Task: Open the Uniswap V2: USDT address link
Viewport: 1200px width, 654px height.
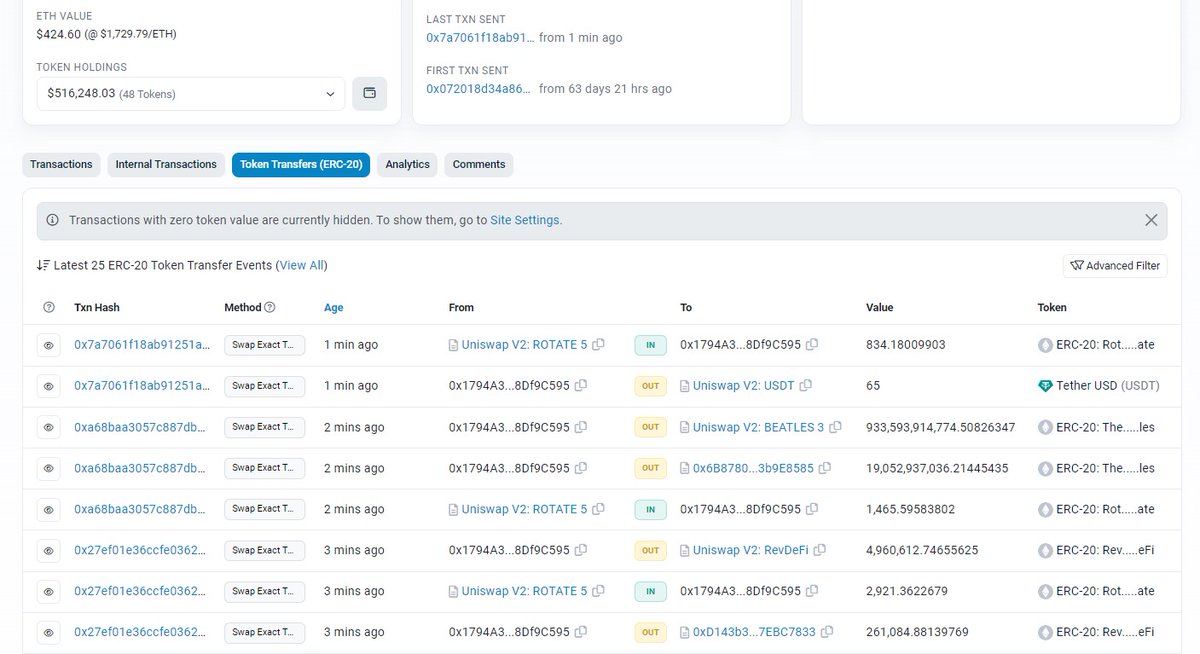Action: tap(744, 386)
